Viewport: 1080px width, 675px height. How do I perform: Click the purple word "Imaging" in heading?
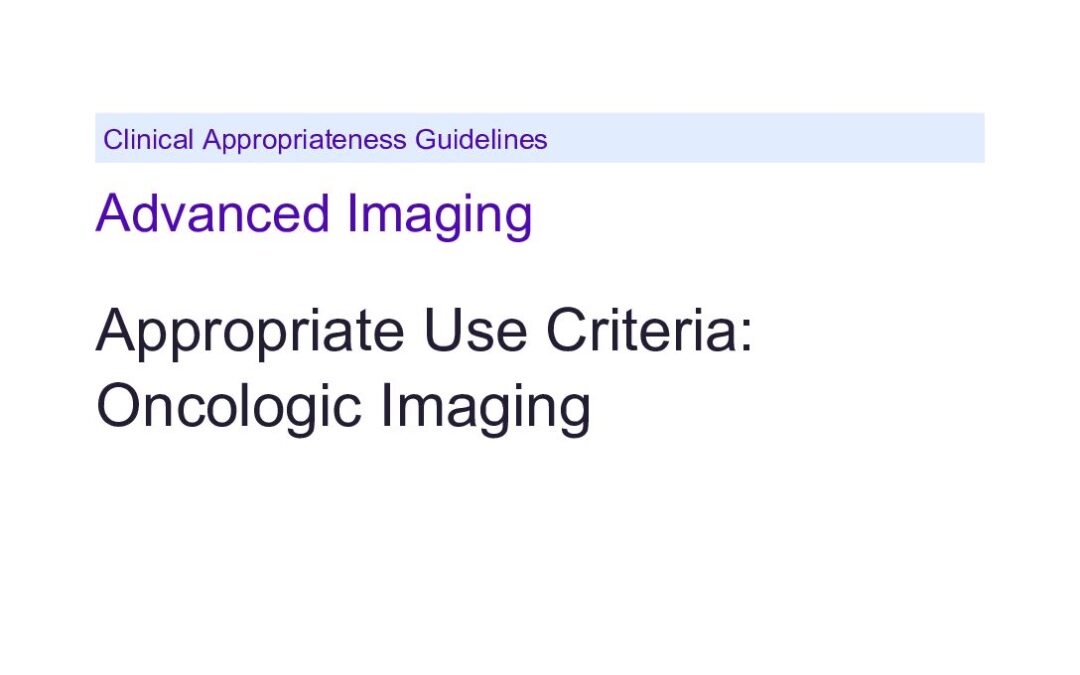(439, 216)
